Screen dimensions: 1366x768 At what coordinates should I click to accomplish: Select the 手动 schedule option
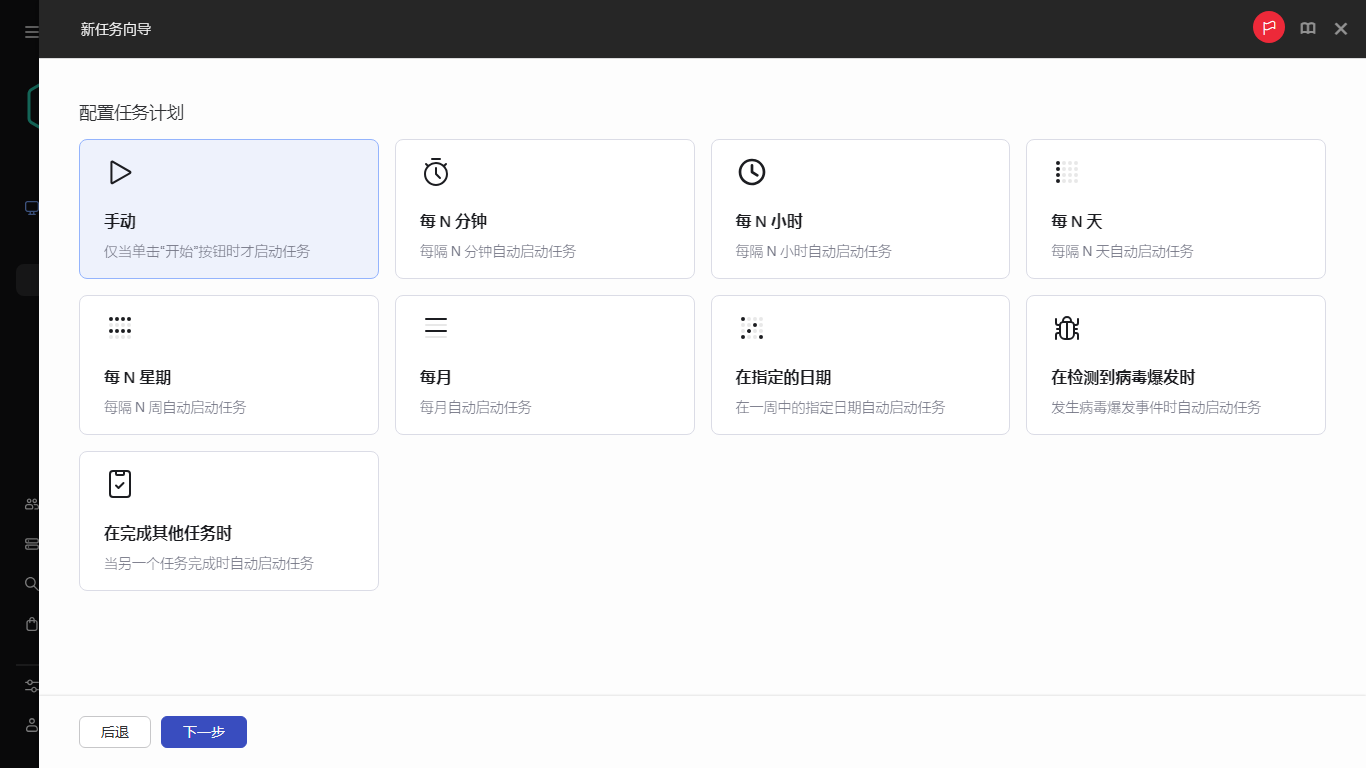[x=228, y=208]
